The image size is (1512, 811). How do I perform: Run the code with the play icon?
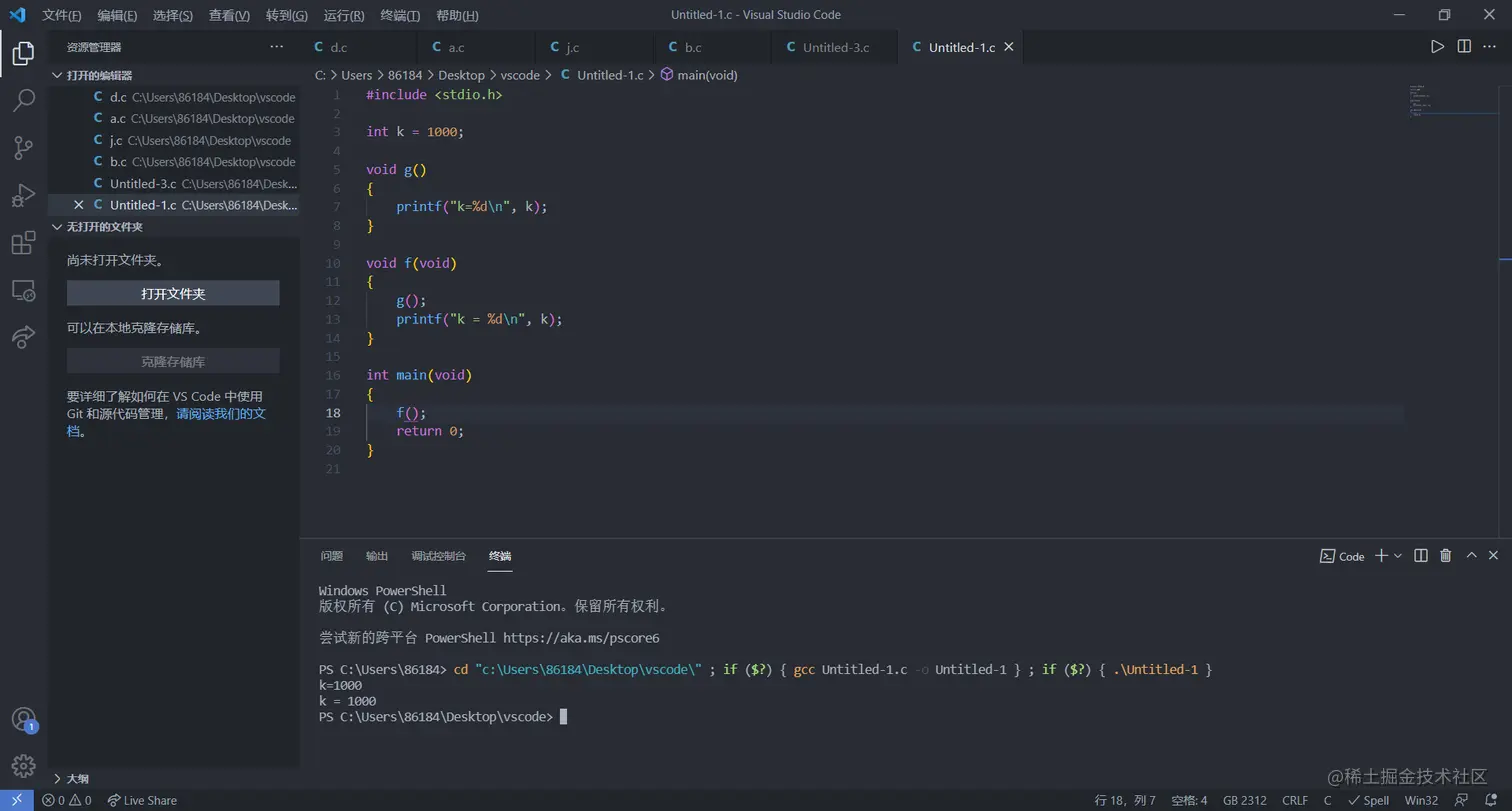tap(1437, 47)
